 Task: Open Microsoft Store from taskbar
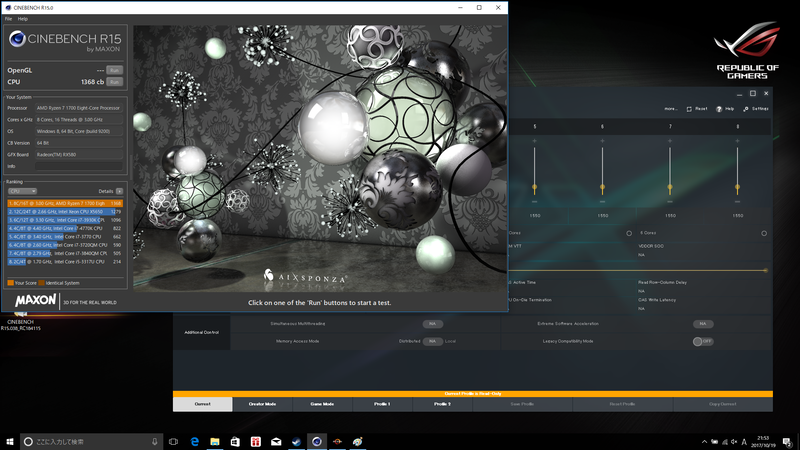click(x=235, y=442)
